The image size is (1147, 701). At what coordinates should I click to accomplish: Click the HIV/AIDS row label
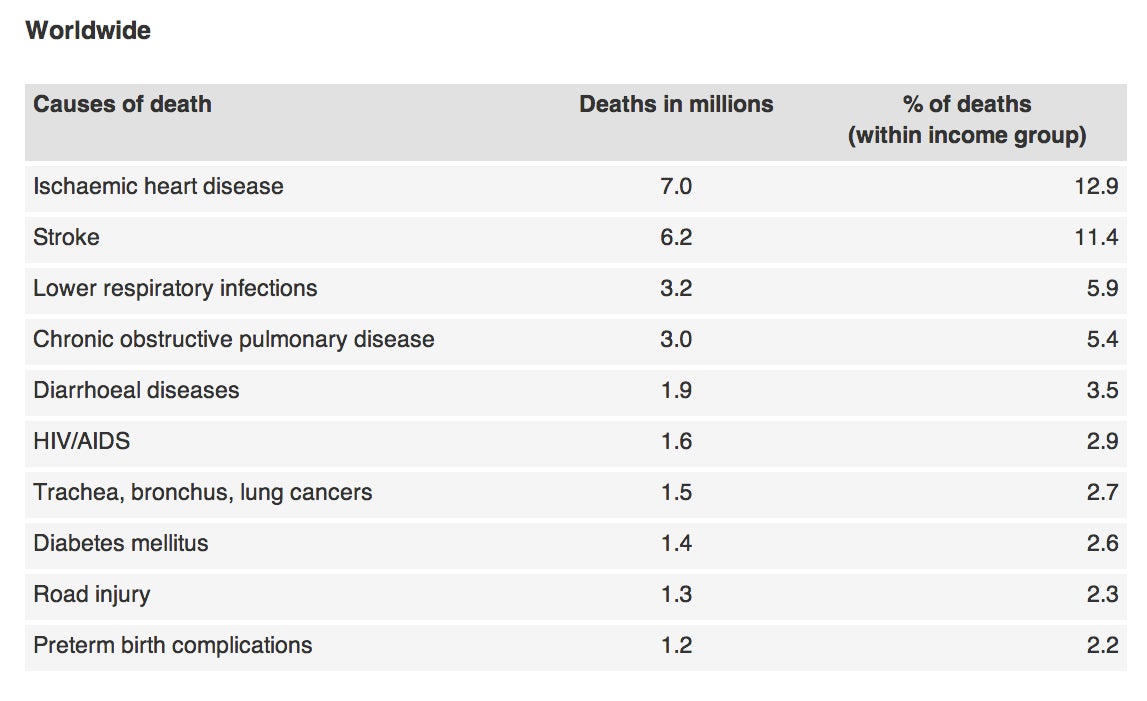click(x=82, y=441)
